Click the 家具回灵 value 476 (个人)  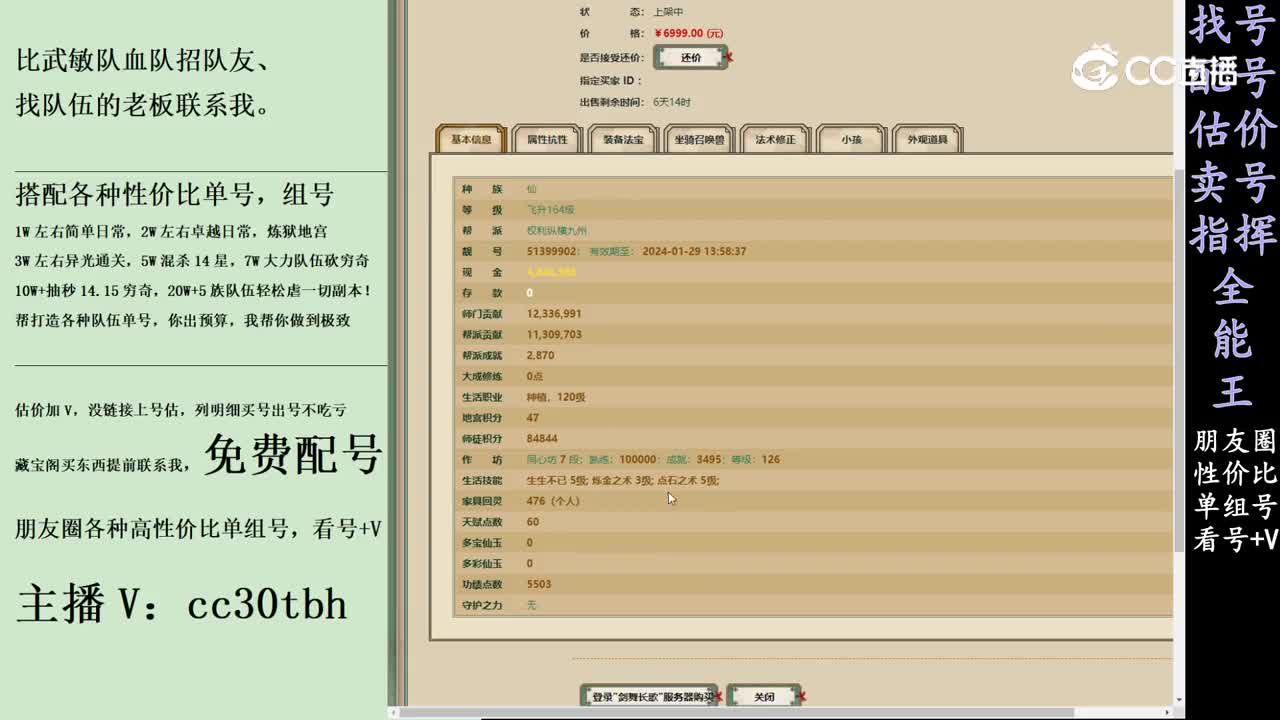click(553, 501)
